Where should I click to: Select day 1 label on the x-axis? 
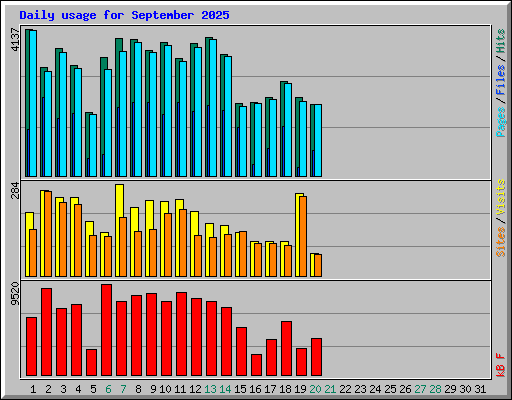(33, 389)
